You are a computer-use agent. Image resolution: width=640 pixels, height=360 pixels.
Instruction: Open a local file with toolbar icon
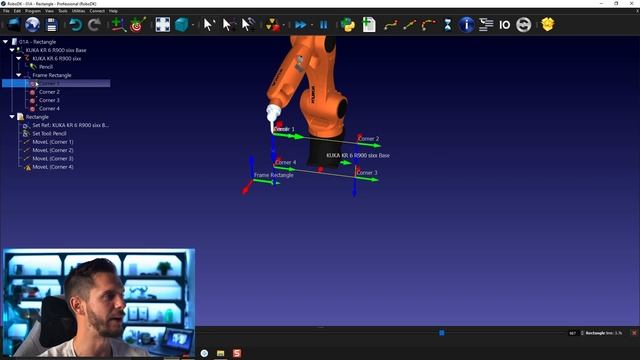click(x=13, y=25)
